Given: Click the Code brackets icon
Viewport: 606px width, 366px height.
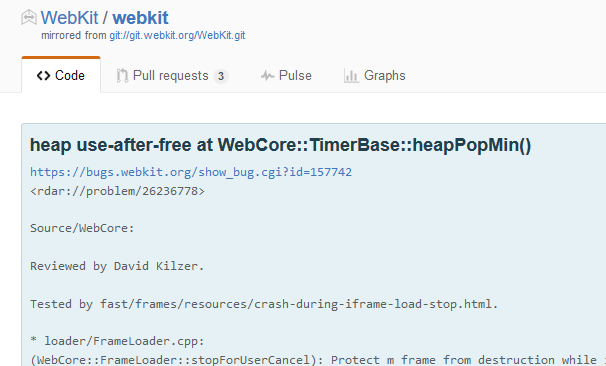Looking at the screenshot, I should tap(43, 76).
